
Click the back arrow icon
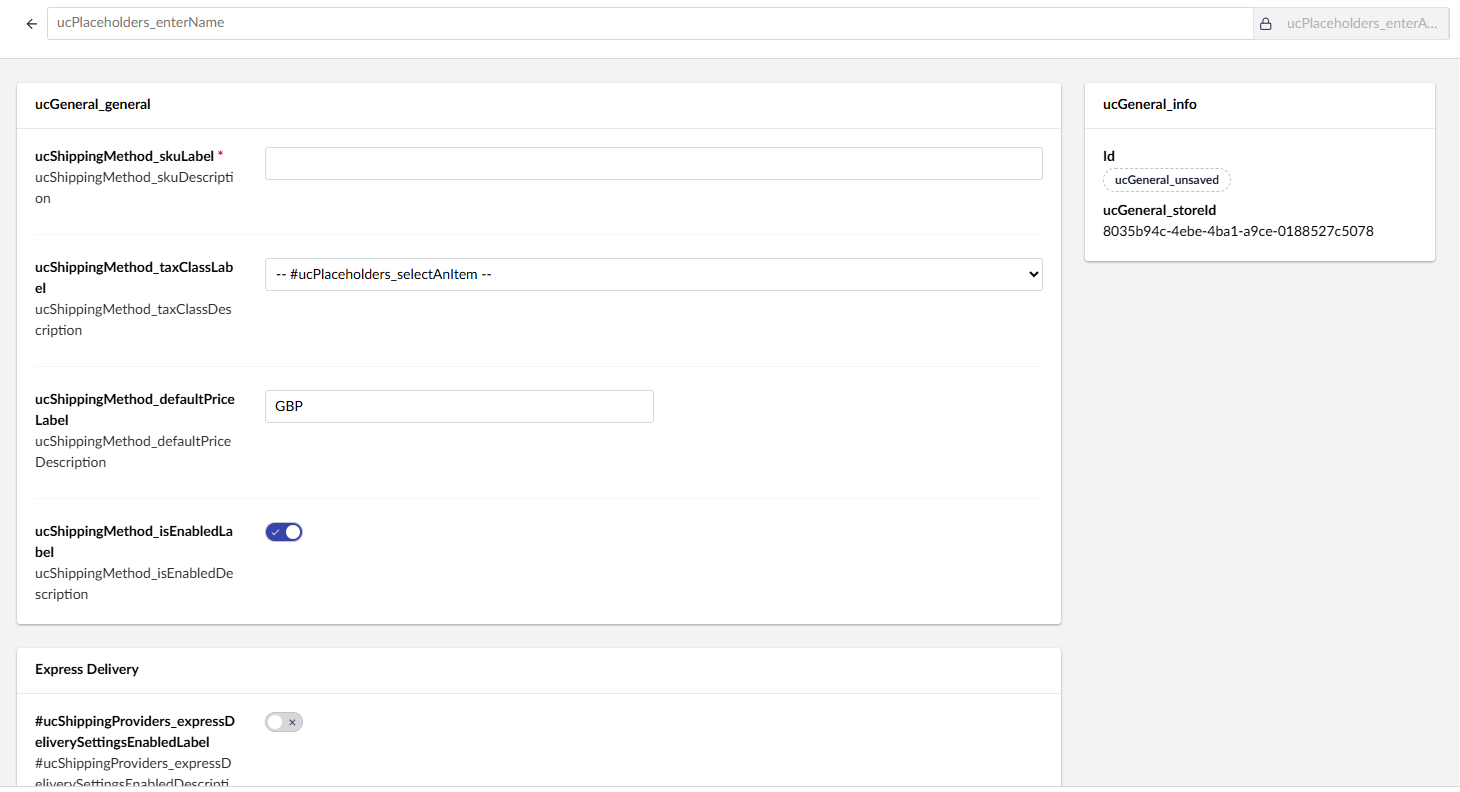click(31, 24)
